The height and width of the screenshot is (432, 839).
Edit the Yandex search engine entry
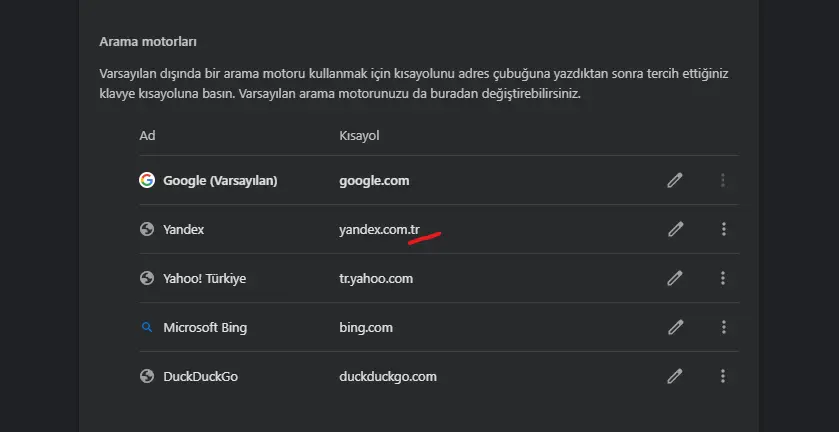(675, 230)
